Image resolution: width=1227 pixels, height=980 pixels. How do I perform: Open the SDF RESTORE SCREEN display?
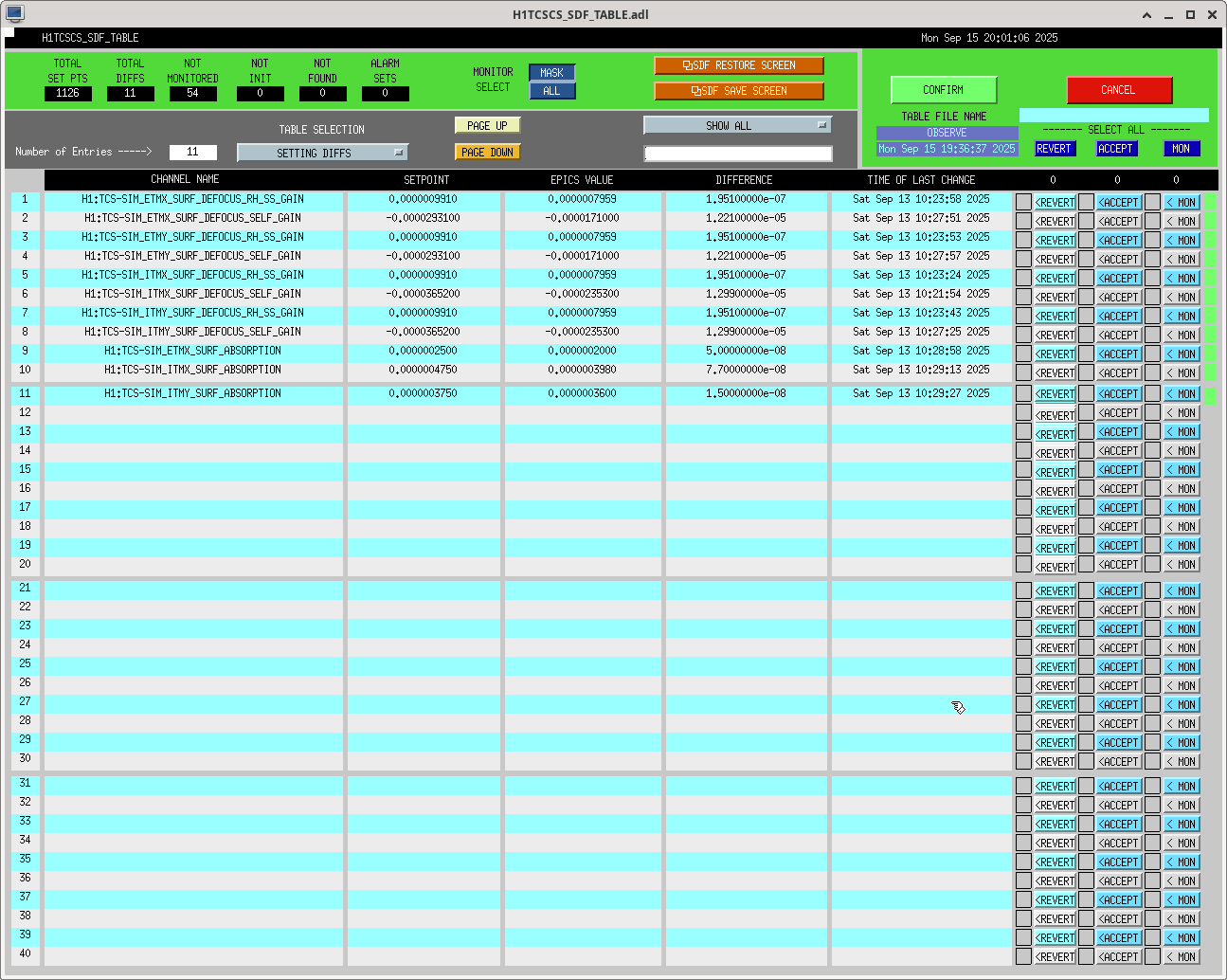(x=738, y=65)
